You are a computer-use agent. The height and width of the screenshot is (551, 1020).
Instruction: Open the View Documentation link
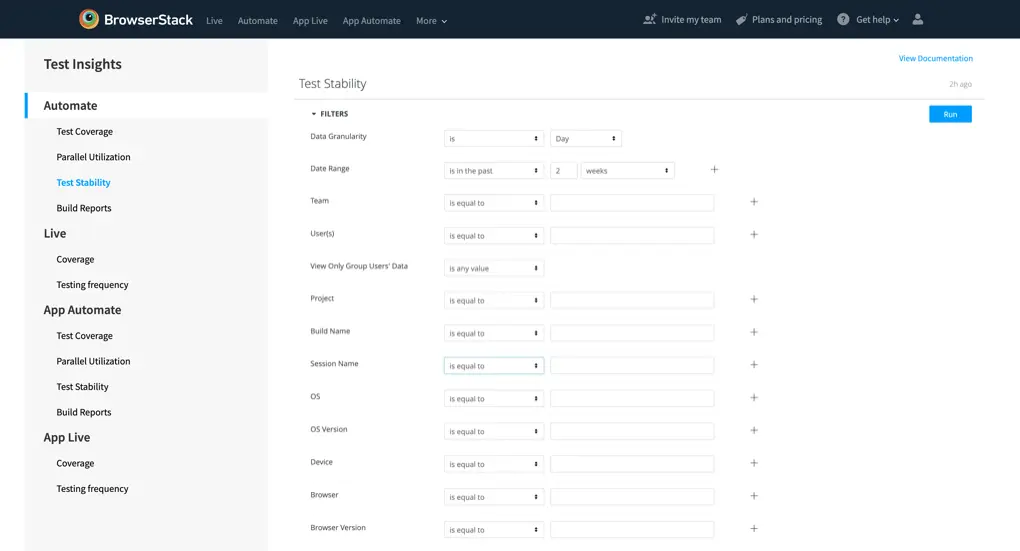pyautogui.click(x=935, y=58)
